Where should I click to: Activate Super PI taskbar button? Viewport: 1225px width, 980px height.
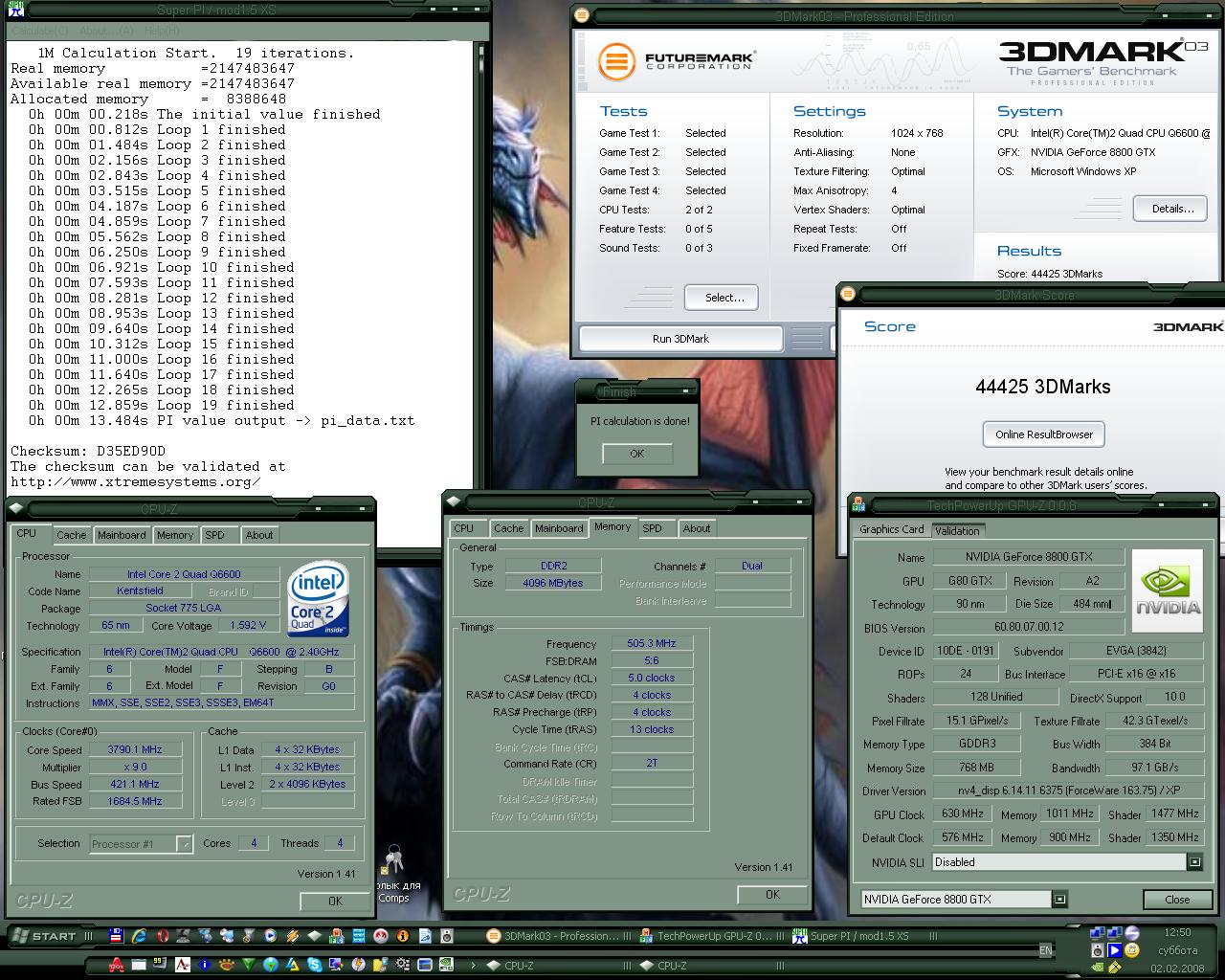click(866, 936)
